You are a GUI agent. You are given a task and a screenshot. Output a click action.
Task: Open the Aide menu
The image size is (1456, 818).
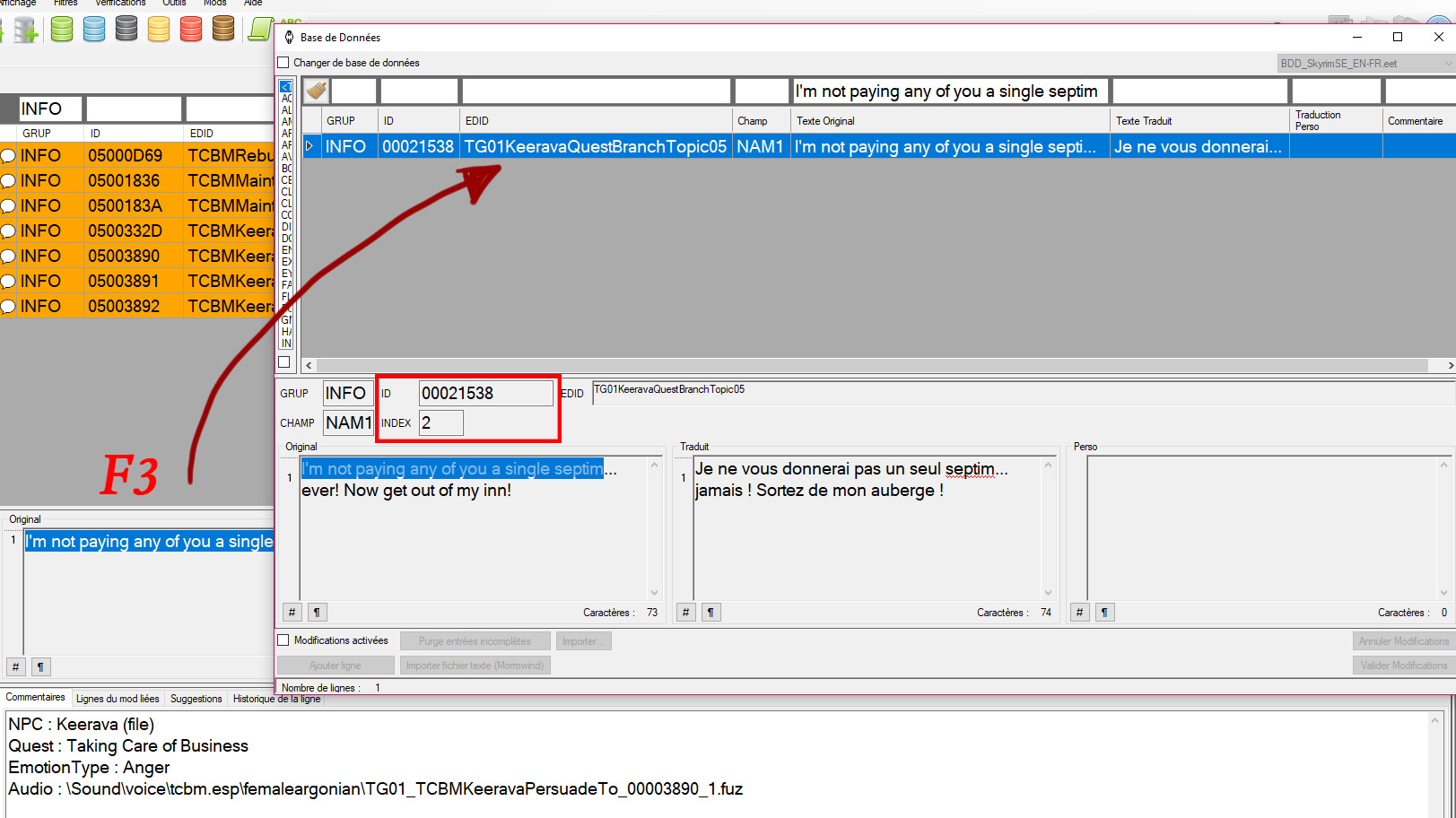pos(253,3)
